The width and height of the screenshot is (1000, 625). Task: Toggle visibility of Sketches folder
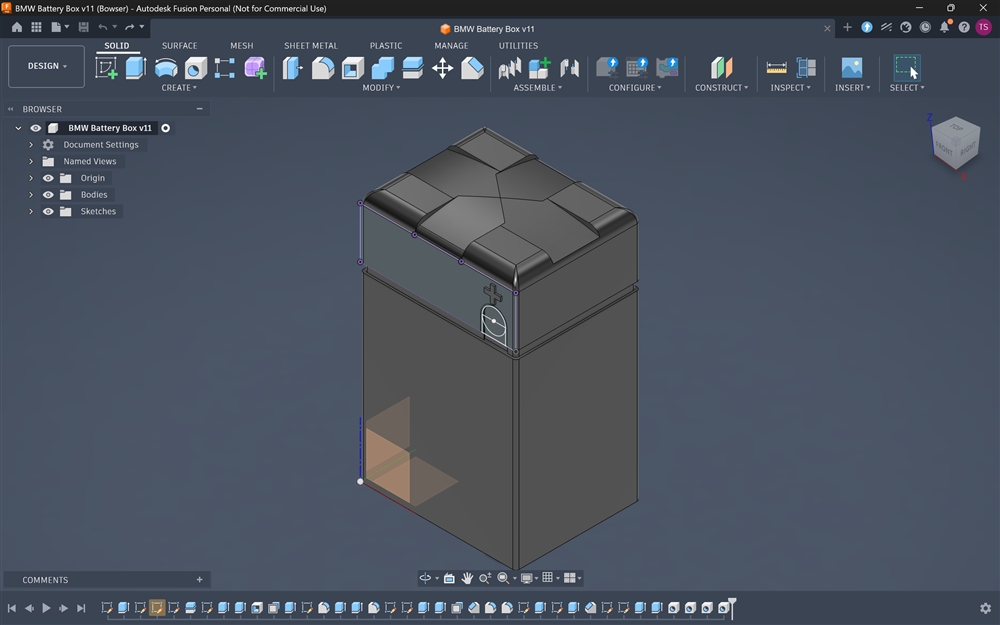coord(48,211)
